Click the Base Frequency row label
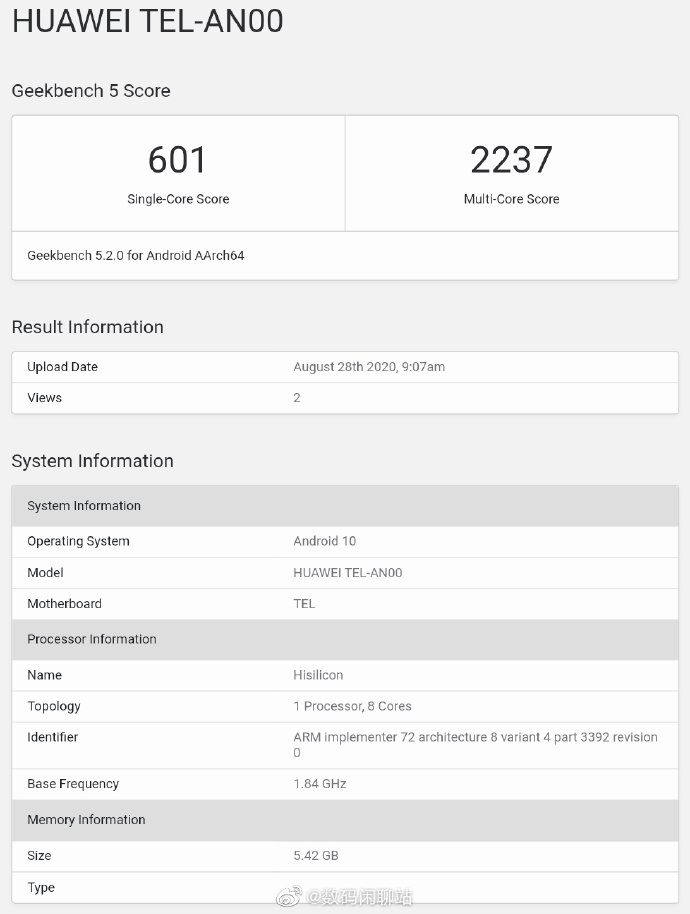The width and height of the screenshot is (690, 914). pos(73,783)
